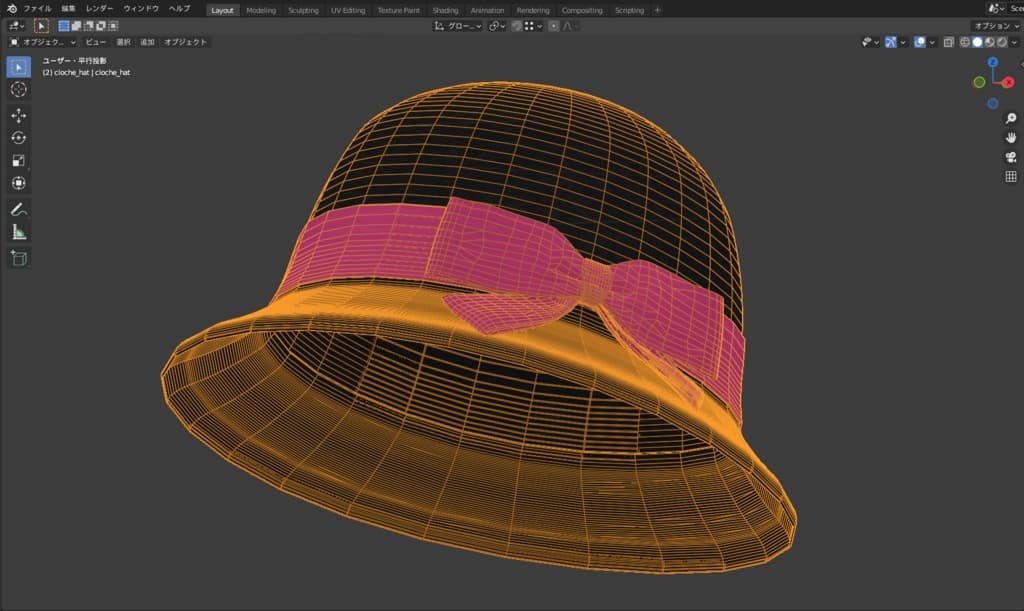Activate the Move tool
Screen dimensions: 1024x611
click(x=18, y=115)
